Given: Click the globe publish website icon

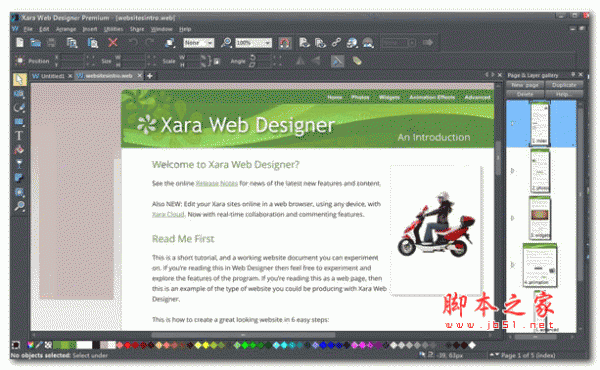Looking at the screenshot, I should (352, 42).
